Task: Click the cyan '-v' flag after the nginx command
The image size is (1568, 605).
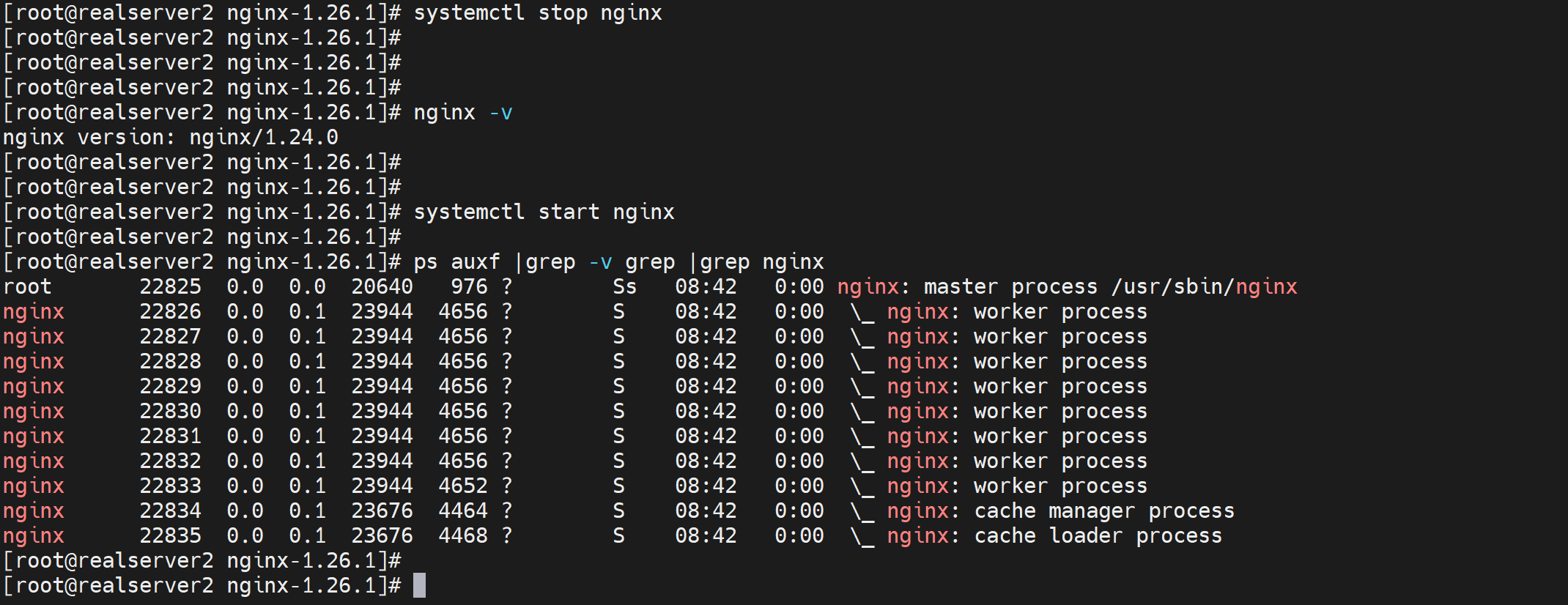Action: tap(500, 113)
